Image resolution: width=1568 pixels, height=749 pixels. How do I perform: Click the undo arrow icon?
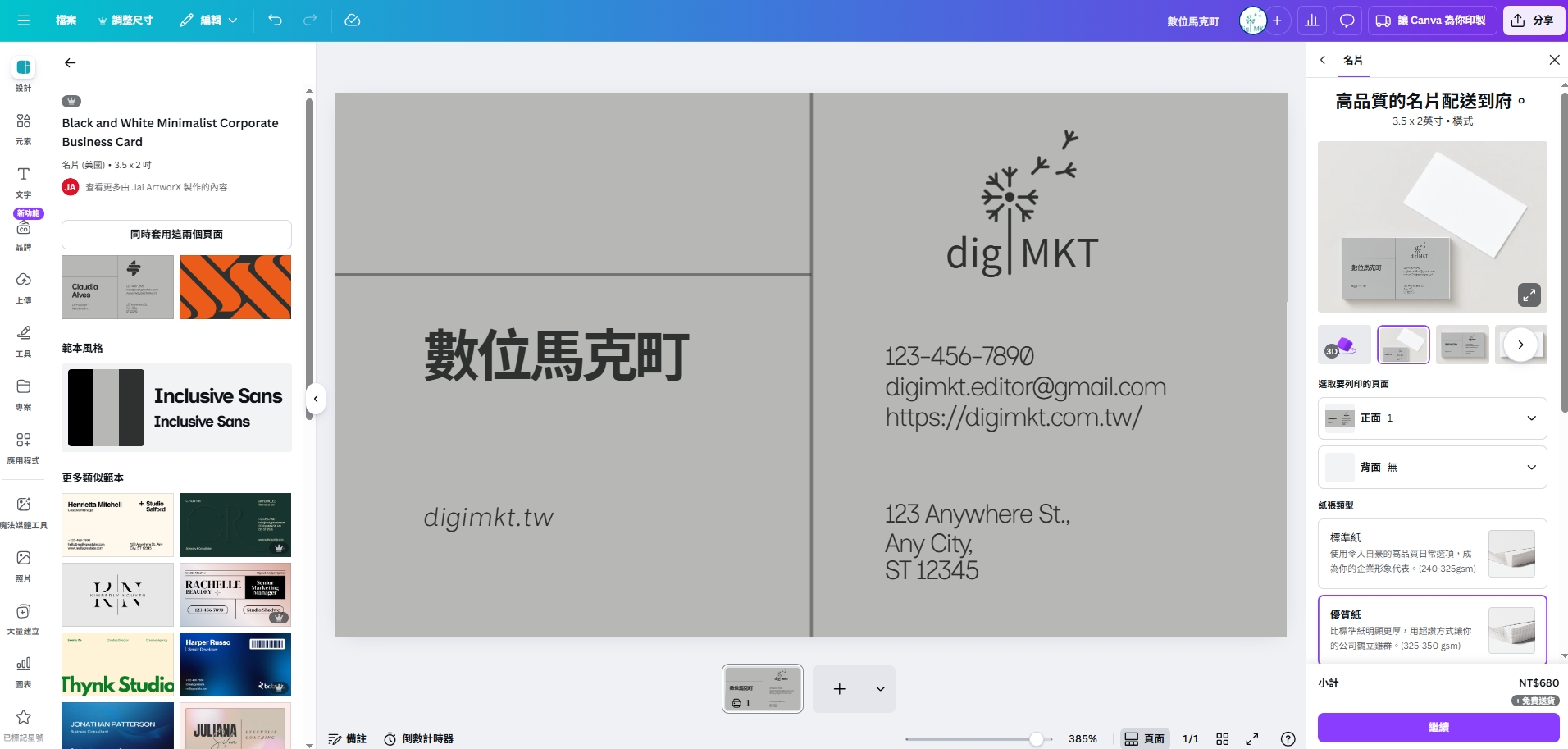coord(275,20)
